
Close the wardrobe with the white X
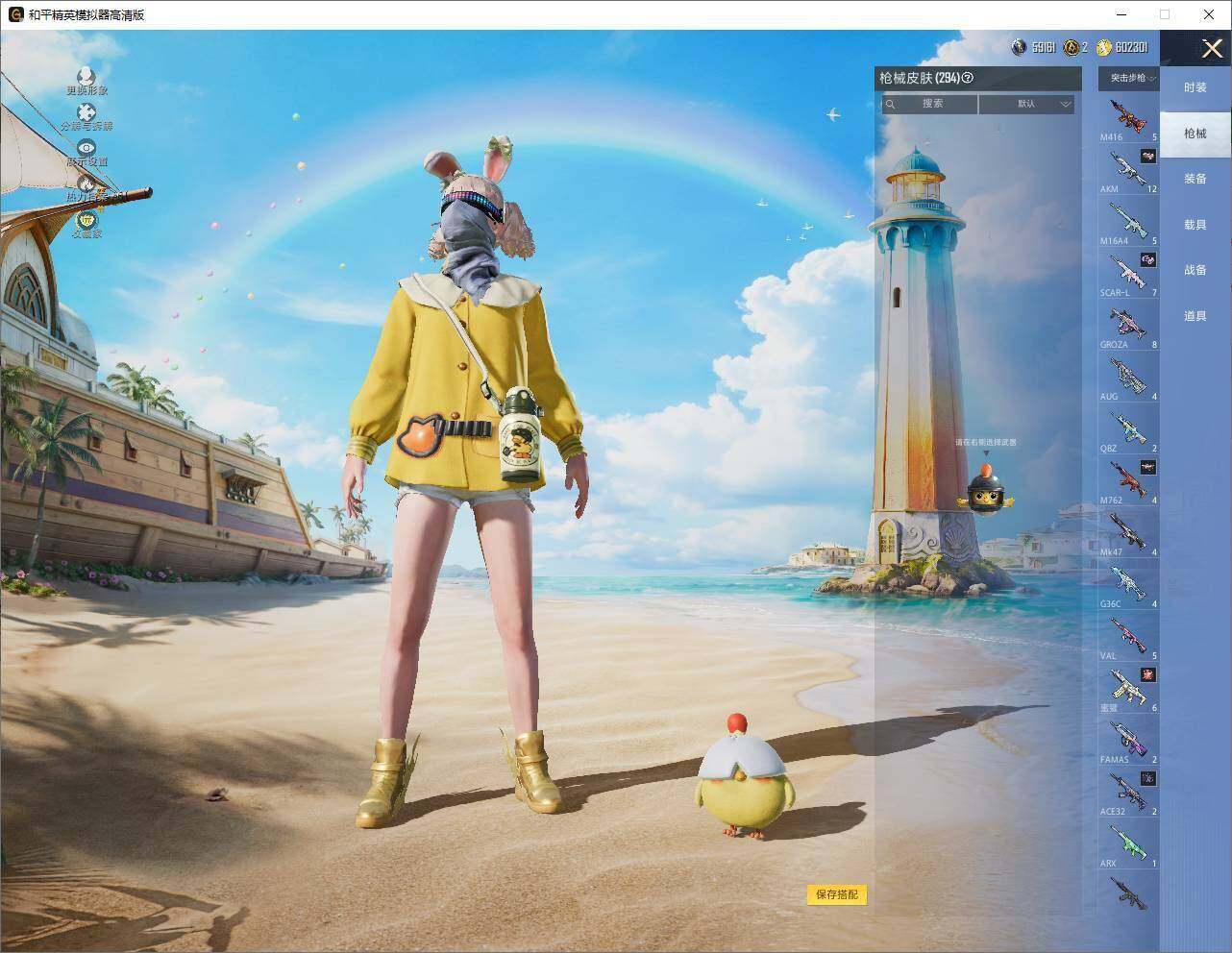click(x=1212, y=48)
